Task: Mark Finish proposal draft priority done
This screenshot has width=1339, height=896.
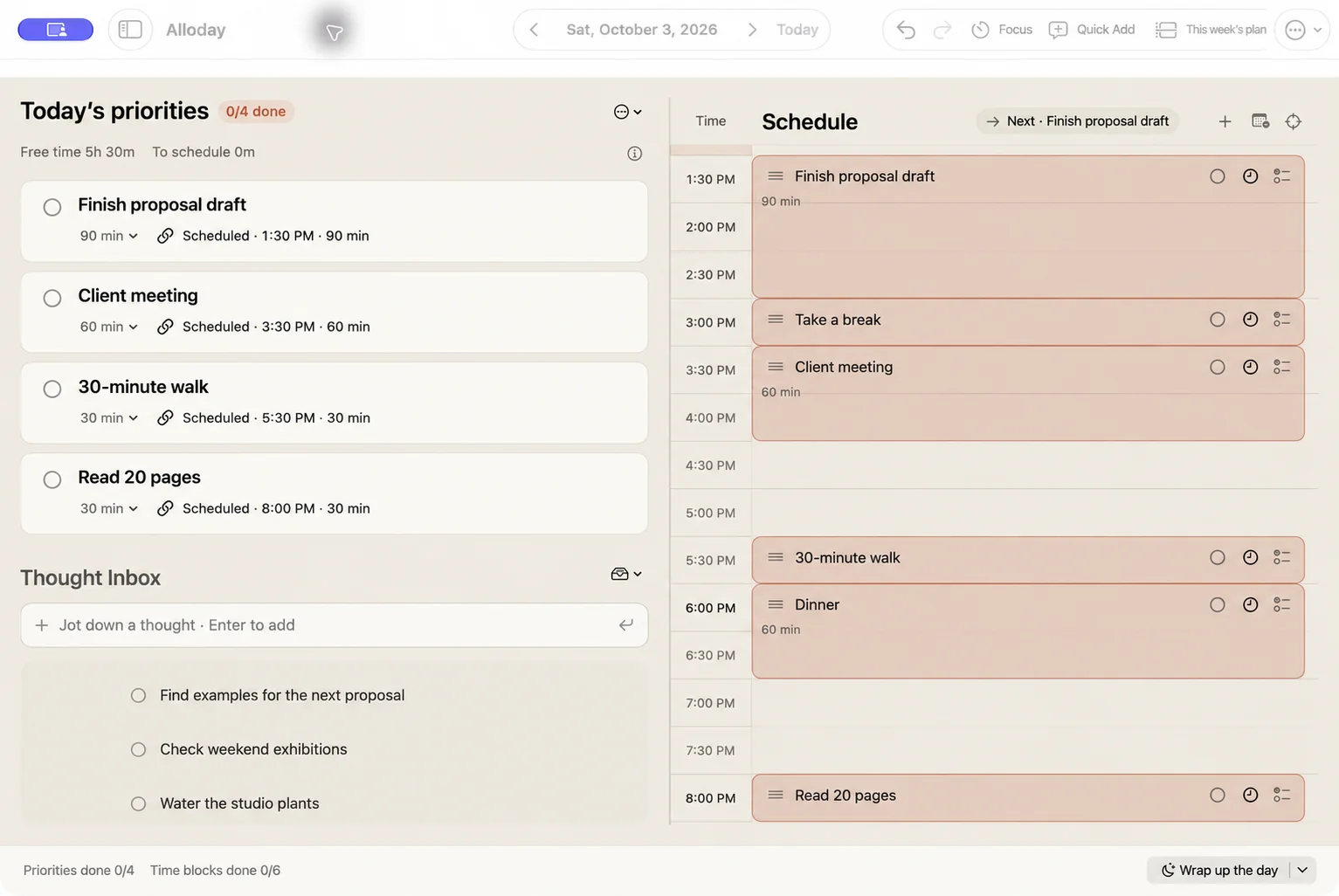Action: point(52,207)
